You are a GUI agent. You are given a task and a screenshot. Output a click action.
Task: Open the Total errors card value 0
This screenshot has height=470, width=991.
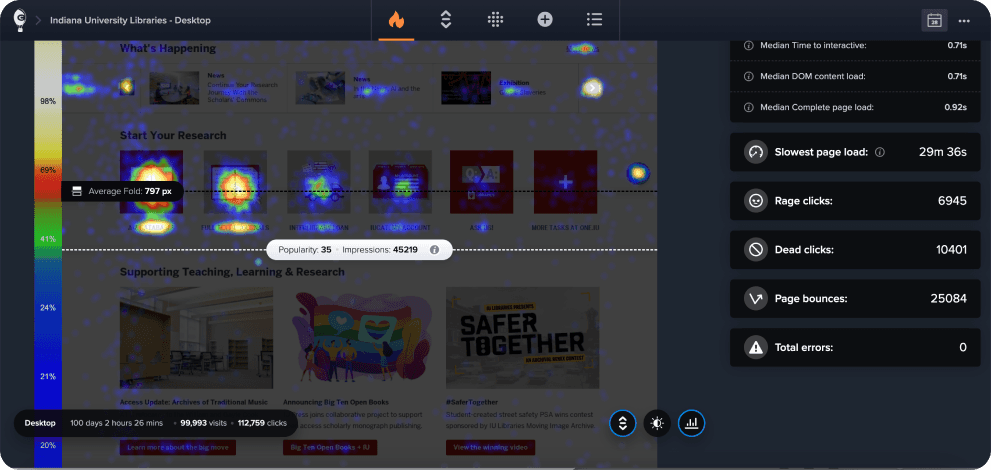pos(963,347)
